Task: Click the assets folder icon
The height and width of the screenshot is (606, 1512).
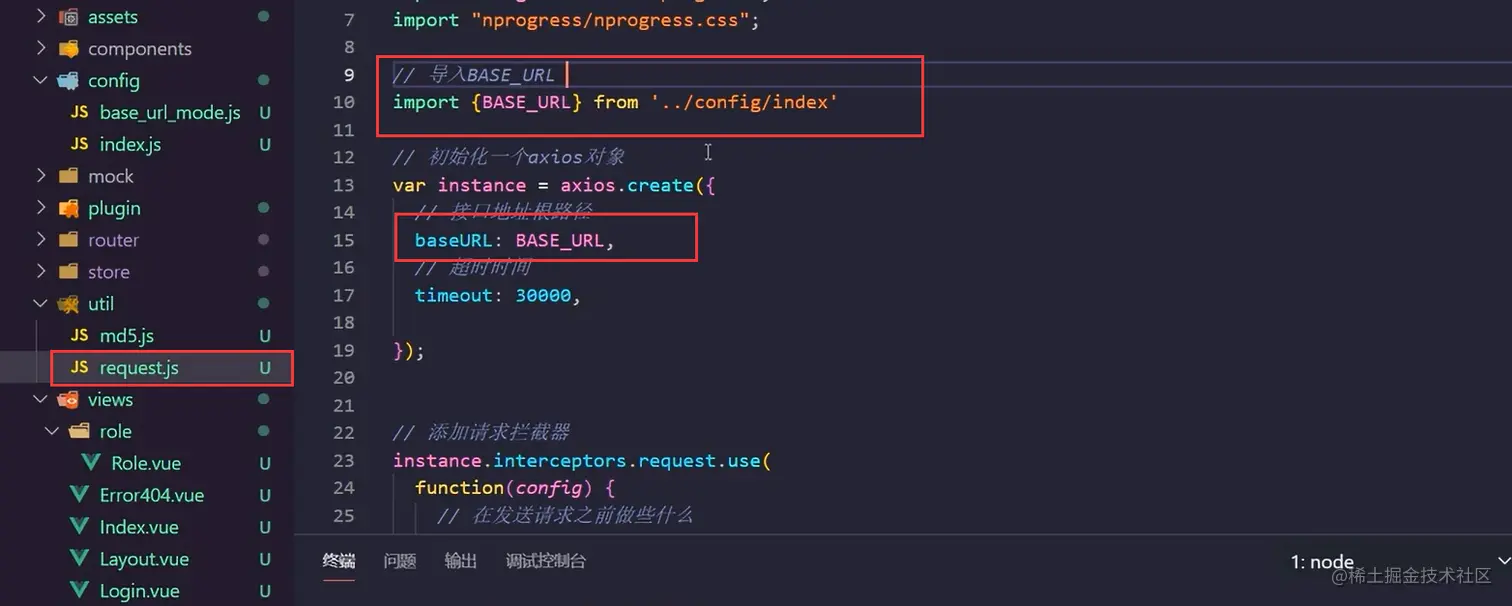Action: (68, 17)
